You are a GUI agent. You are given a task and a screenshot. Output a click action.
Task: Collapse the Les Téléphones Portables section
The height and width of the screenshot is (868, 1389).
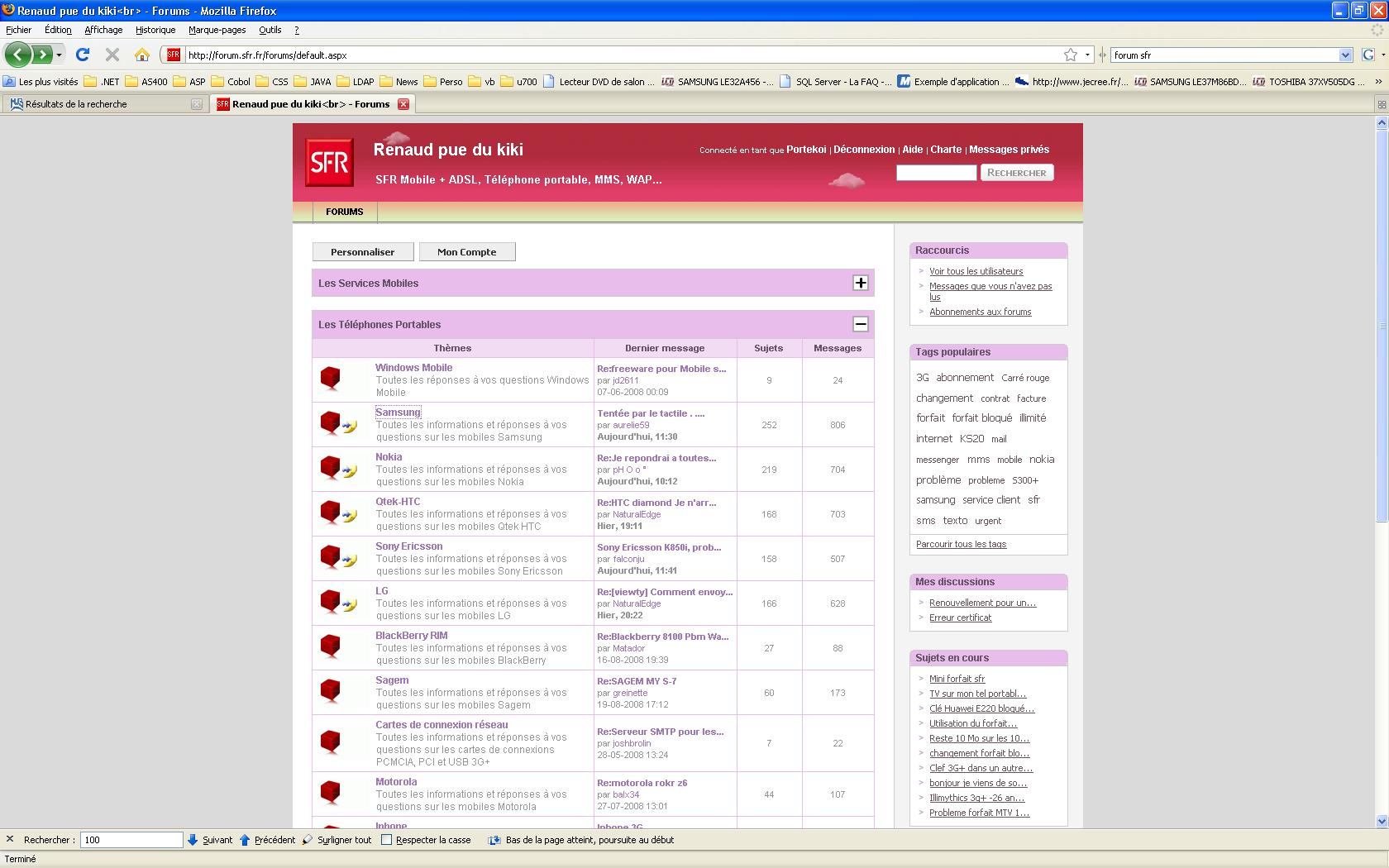pyautogui.click(x=861, y=324)
